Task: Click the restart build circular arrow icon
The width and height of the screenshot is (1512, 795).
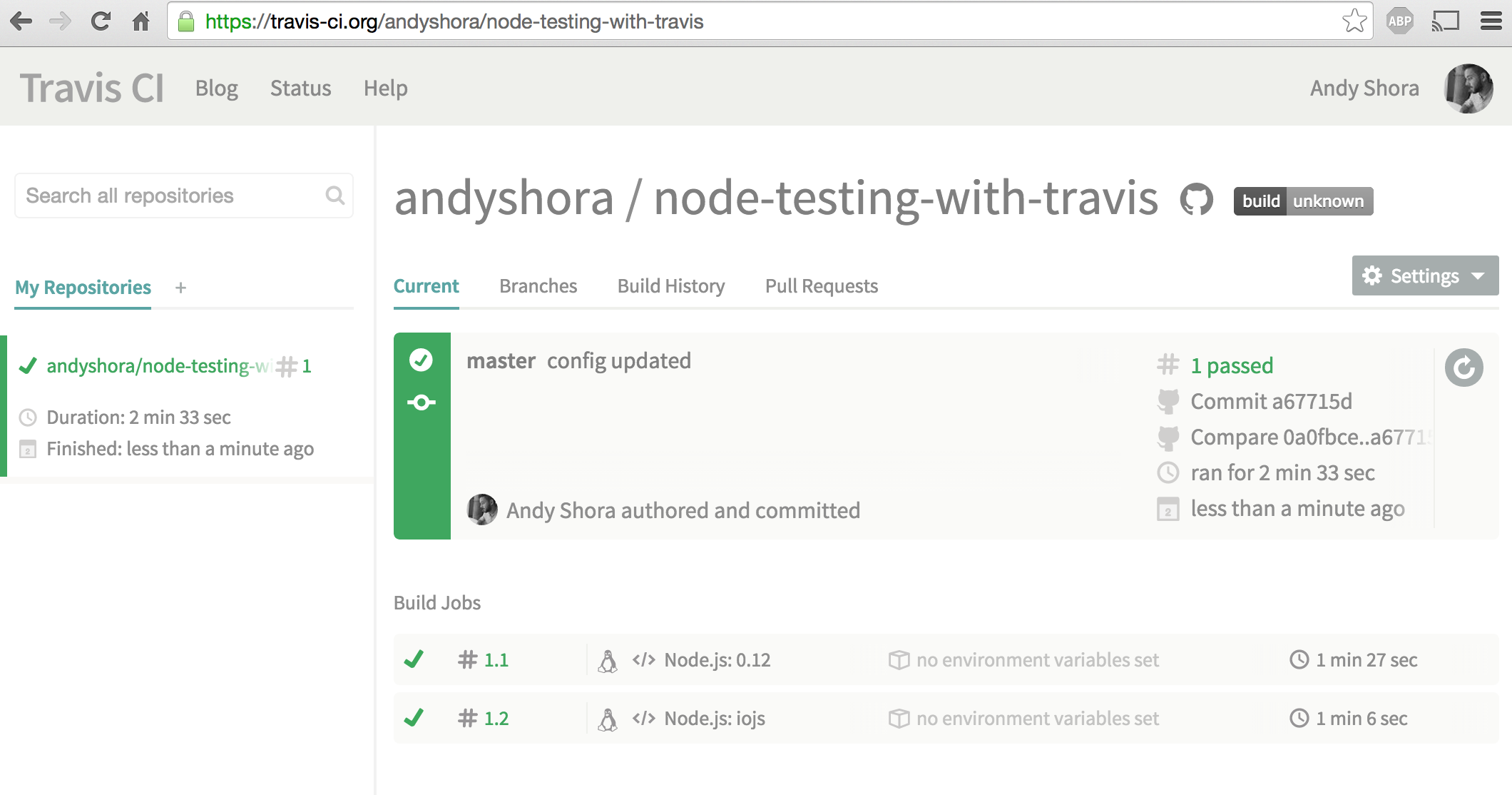Action: [x=1464, y=368]
